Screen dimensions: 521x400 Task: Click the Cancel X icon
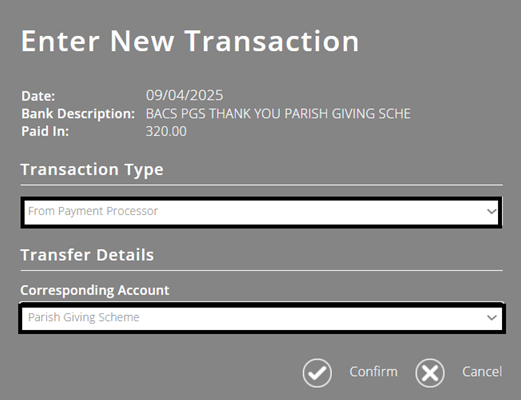(430, 373)
